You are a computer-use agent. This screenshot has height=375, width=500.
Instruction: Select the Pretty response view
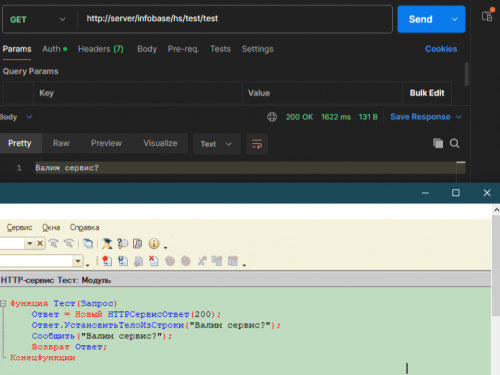(20, 143)
